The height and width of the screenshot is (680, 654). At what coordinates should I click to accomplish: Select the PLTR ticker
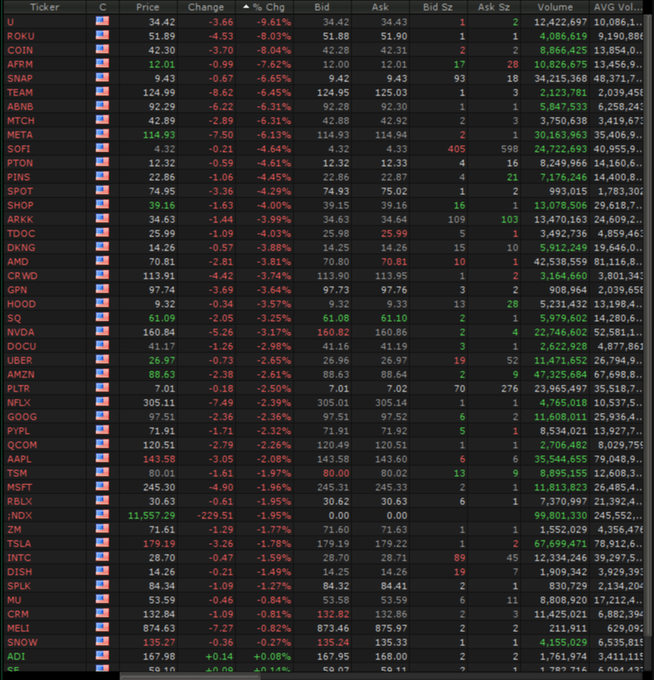click(x=18, y=389)
